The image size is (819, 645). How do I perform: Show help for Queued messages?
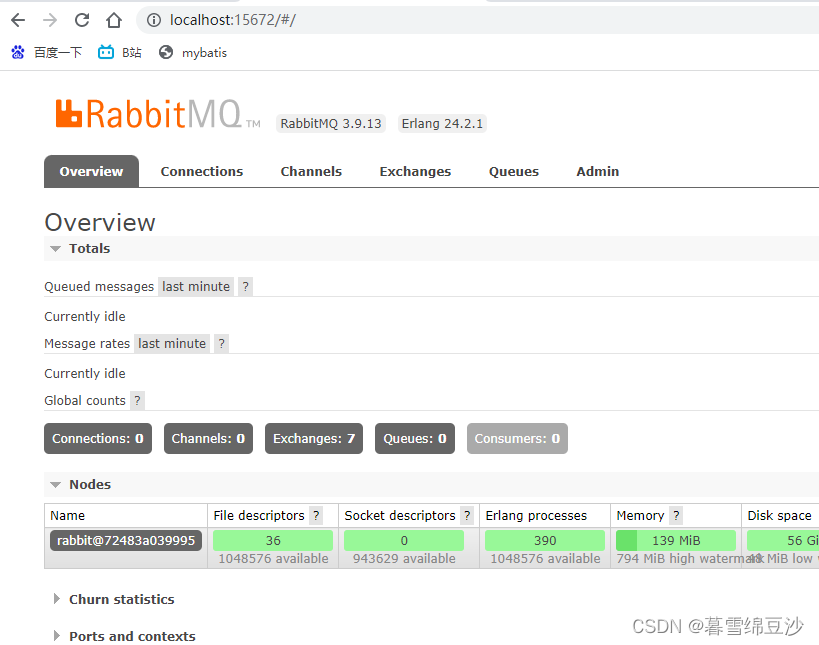(x=245, y=287)
